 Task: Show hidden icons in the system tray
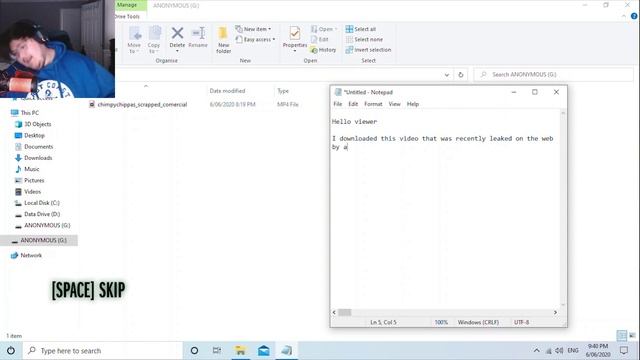click(536, 351)
